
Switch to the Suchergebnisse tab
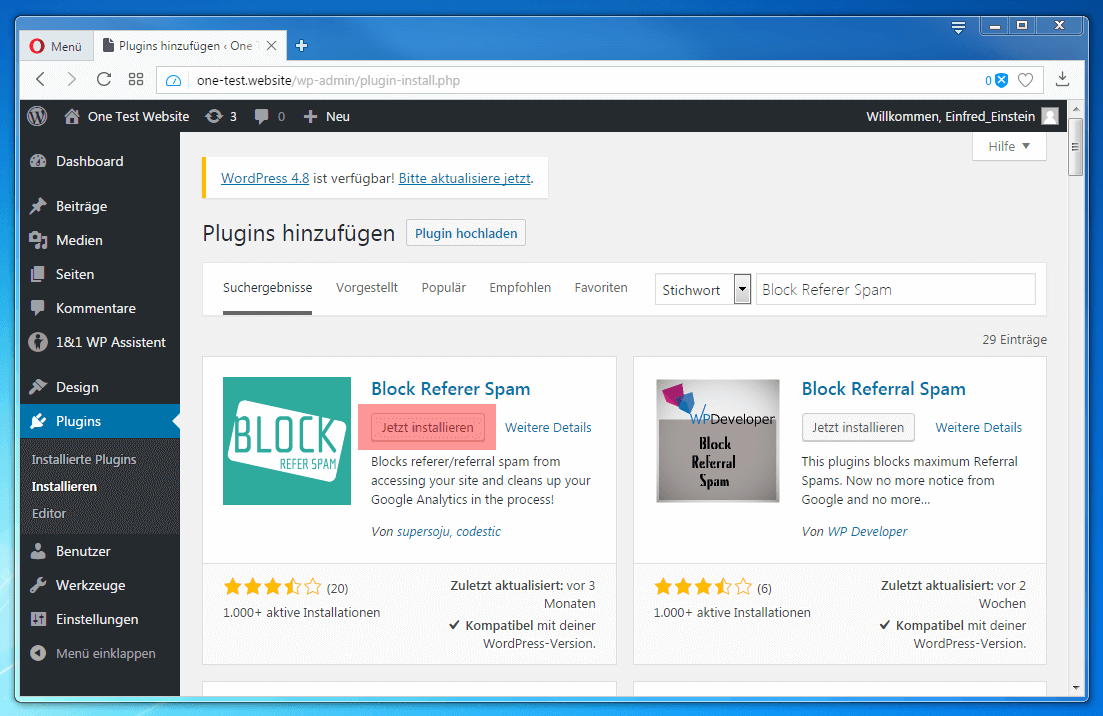click(x=267, y=288)
